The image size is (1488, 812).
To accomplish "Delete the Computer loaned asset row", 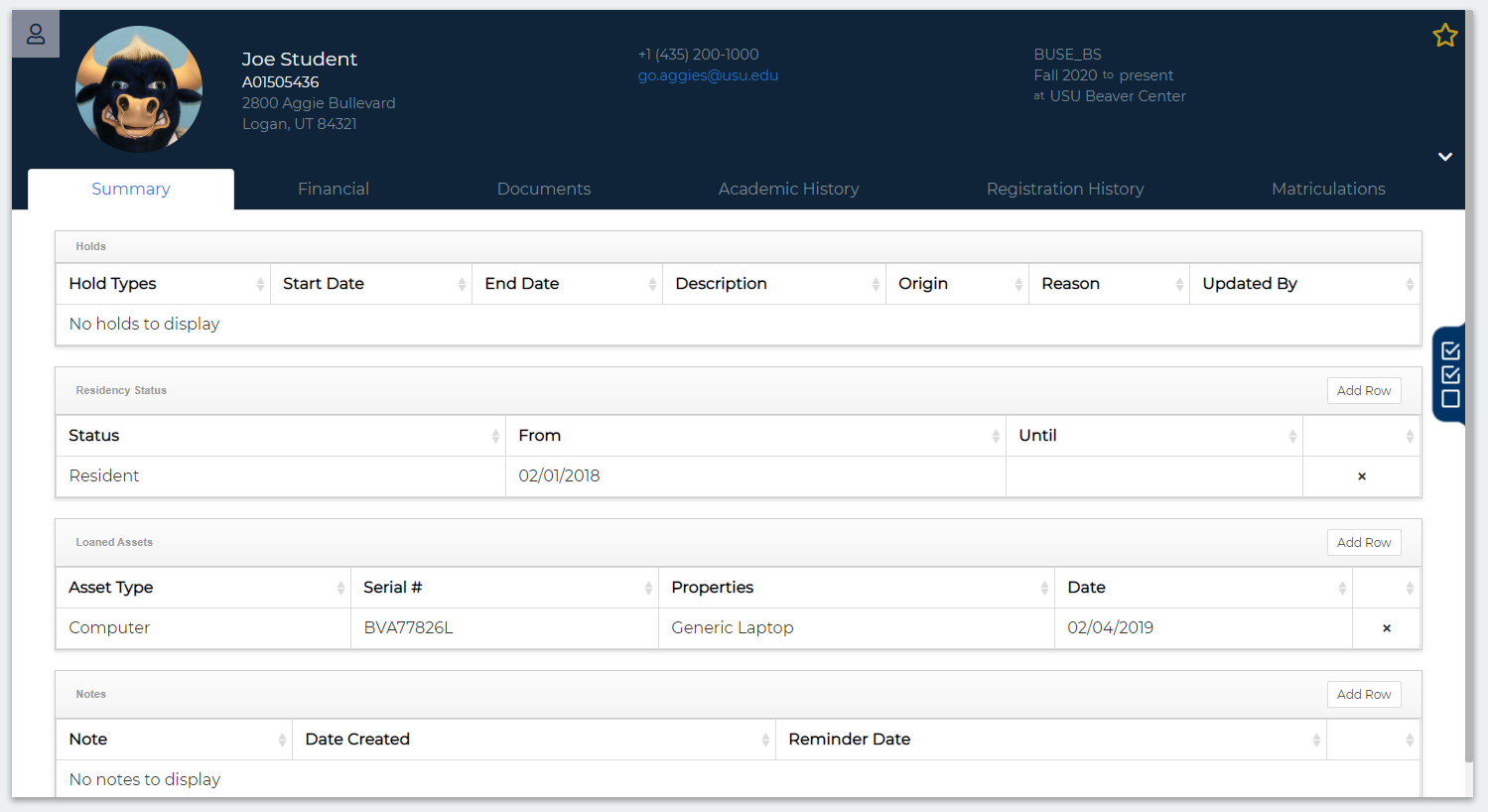I will [x=1386, y=628].
